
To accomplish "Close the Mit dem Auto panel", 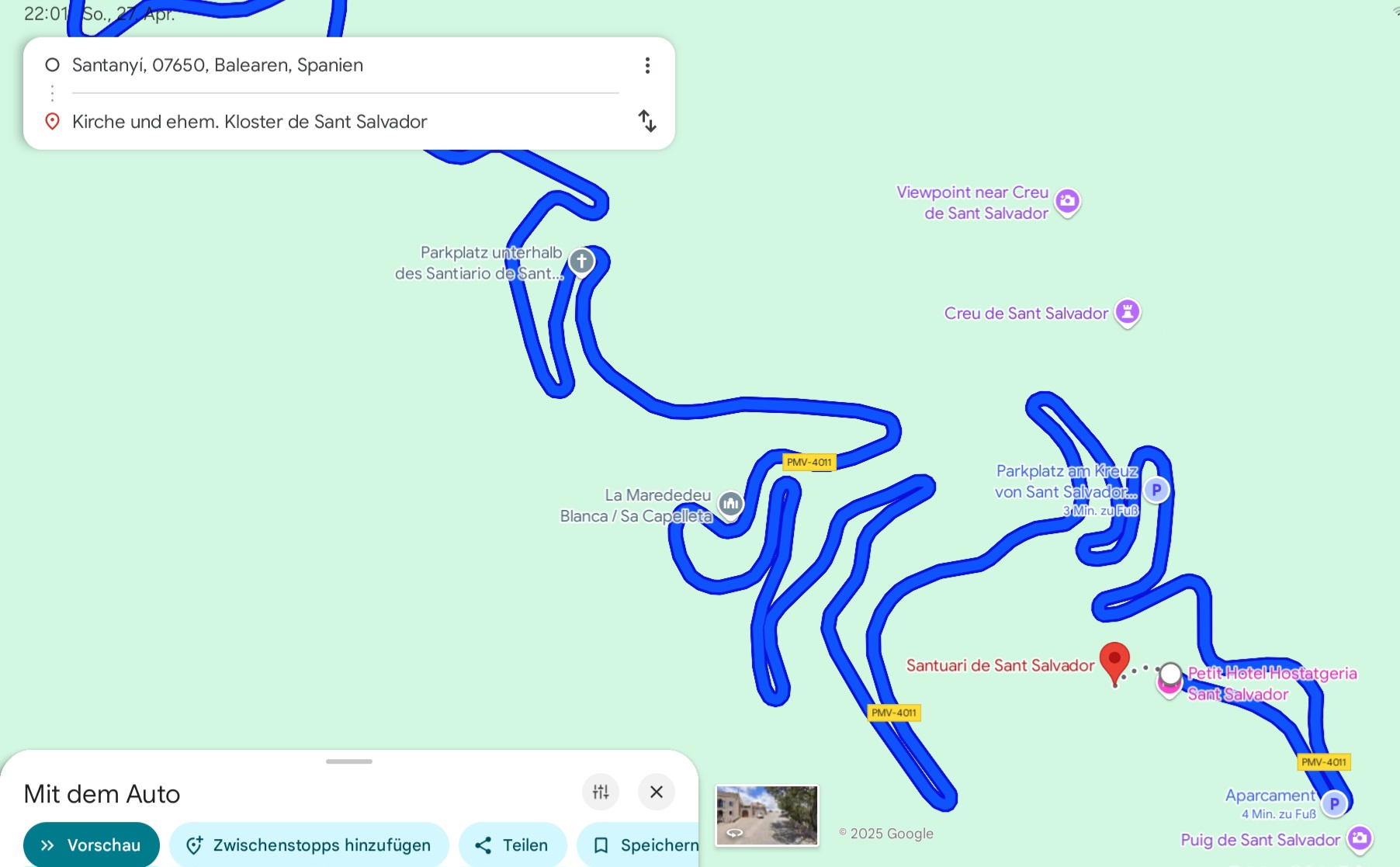I will pyautogui.click(x=657, y=792).
